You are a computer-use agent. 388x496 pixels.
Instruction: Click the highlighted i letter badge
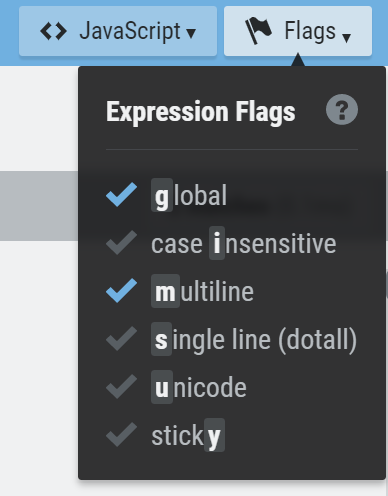(x=217, y=243)
